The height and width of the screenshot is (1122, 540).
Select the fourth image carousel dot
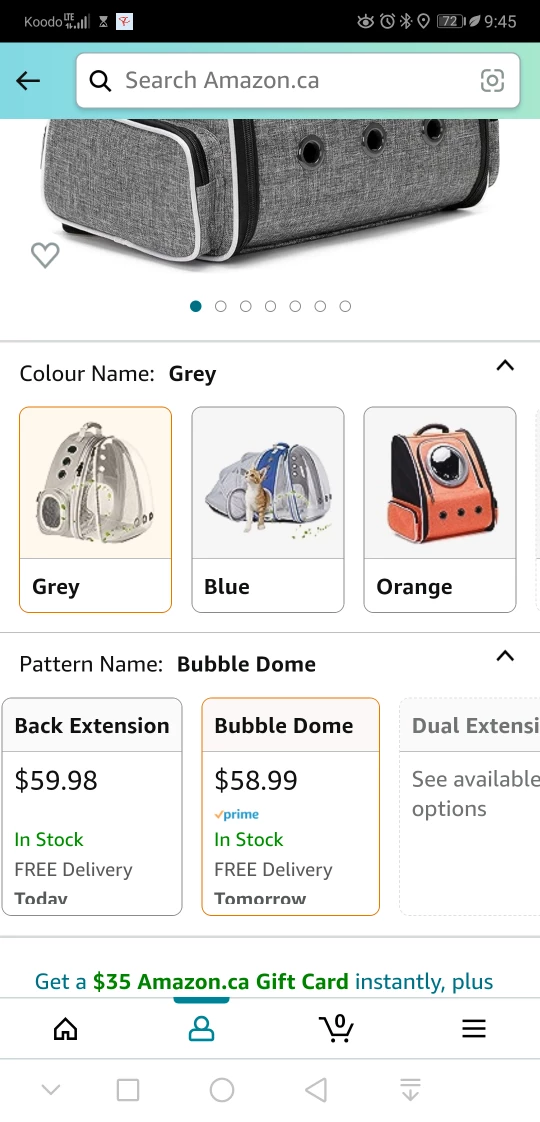click(x=270, y=306)
